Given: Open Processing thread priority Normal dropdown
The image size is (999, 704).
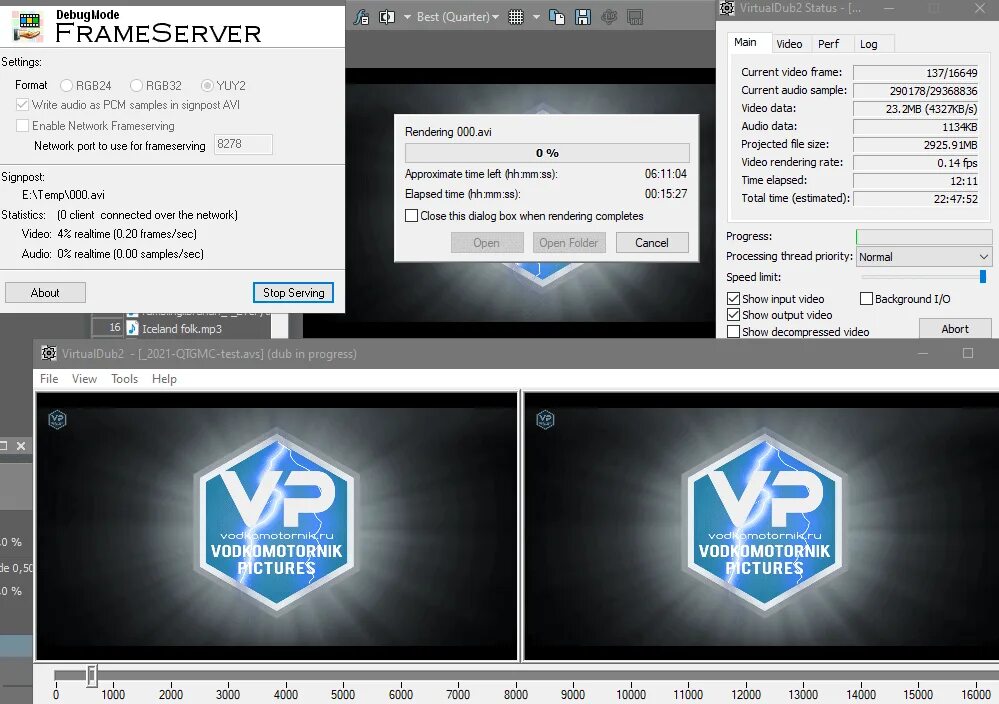Looking at the screenshot, I should point(924,257).
